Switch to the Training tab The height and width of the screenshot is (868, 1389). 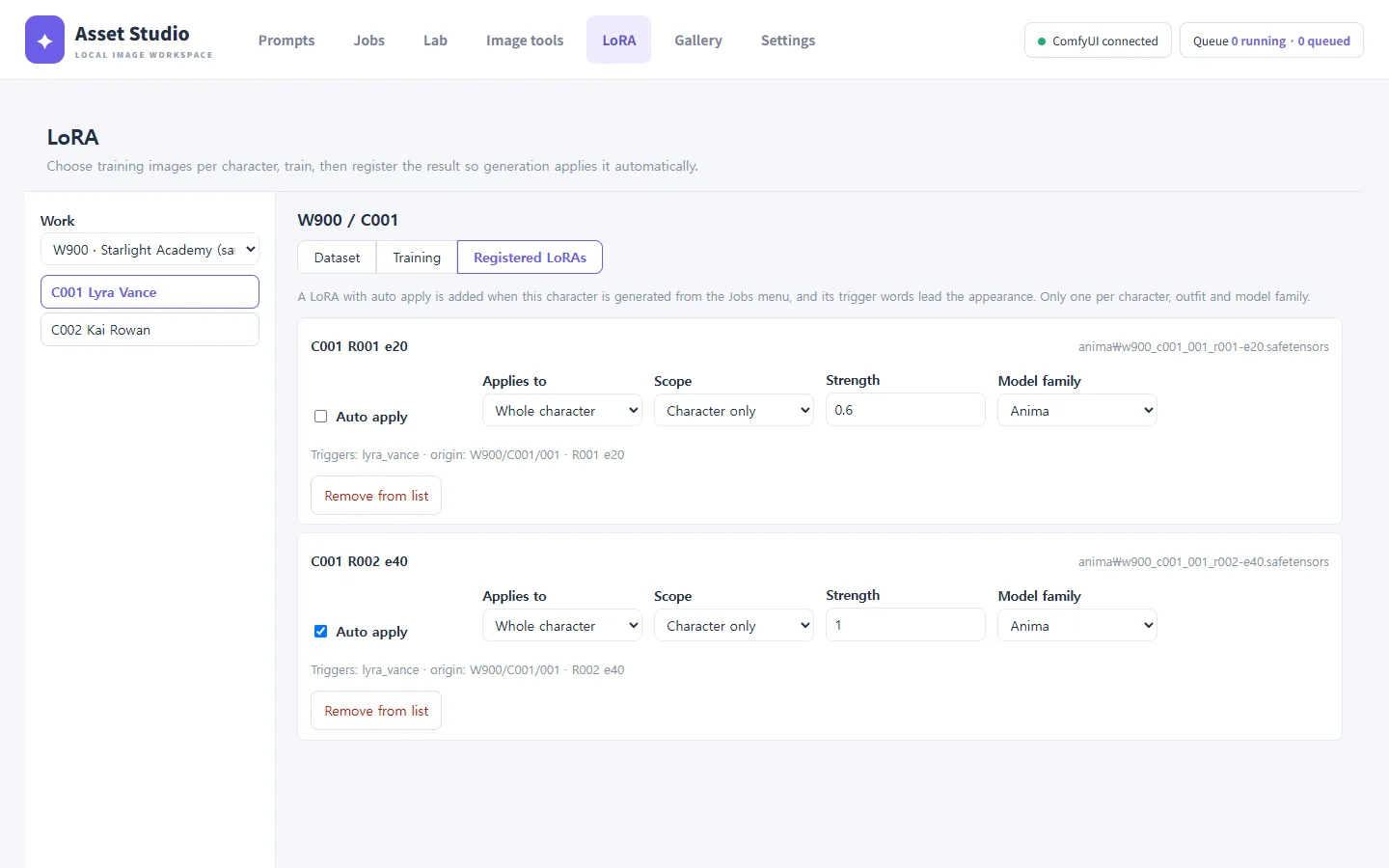[x=417, y=258]
